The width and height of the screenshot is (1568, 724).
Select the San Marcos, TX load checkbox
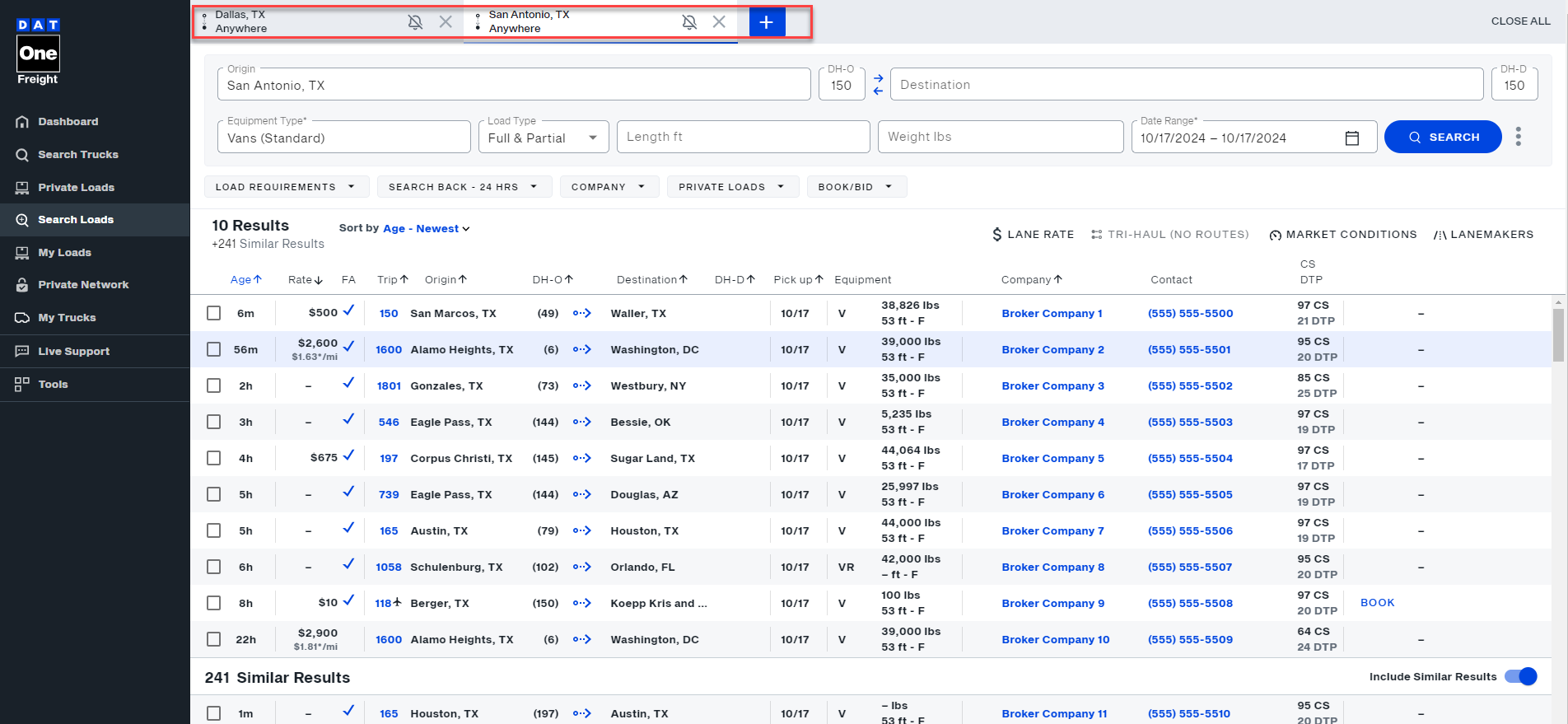point(214,313)
